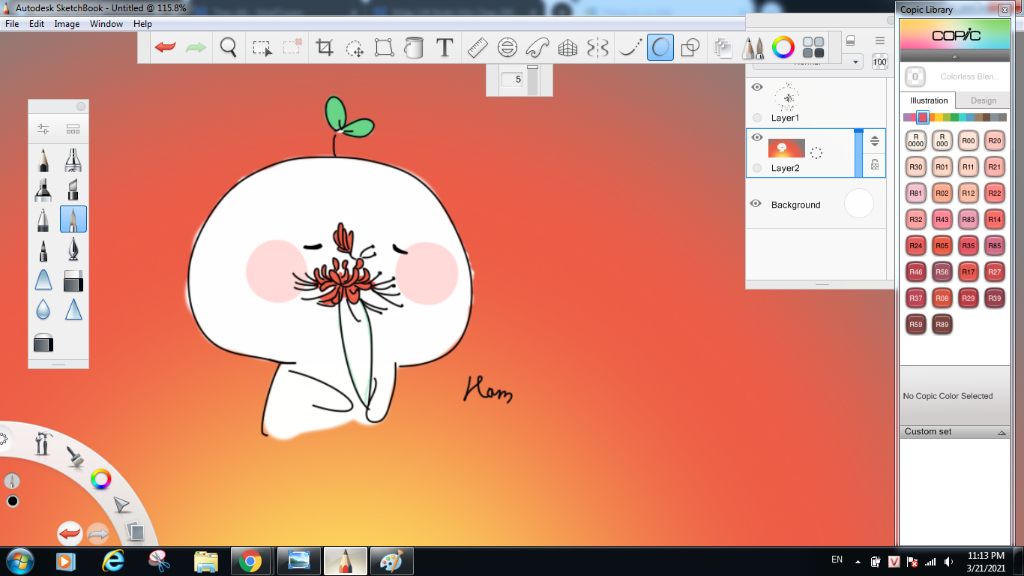Enable the French Curve tool
The image size is (1024, 576).
coord(537,47)
